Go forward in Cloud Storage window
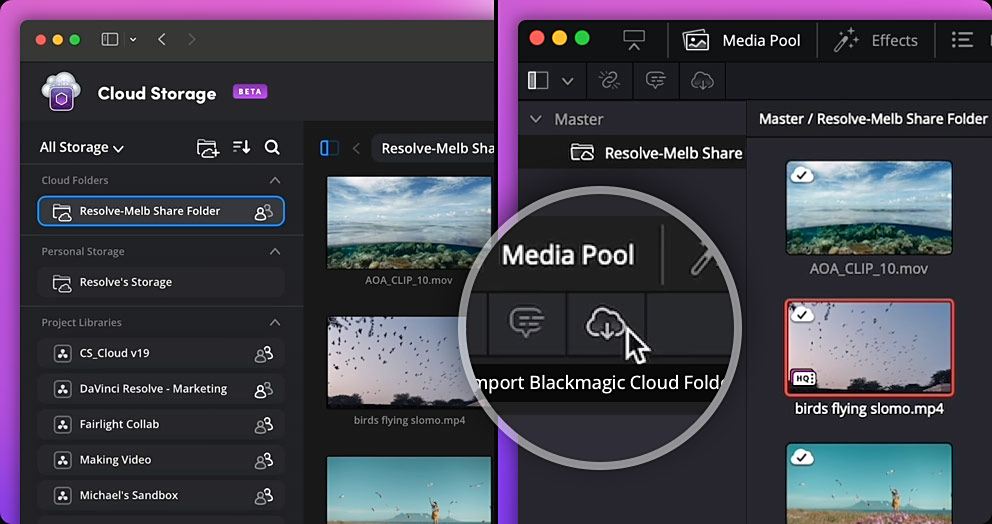 192,39
